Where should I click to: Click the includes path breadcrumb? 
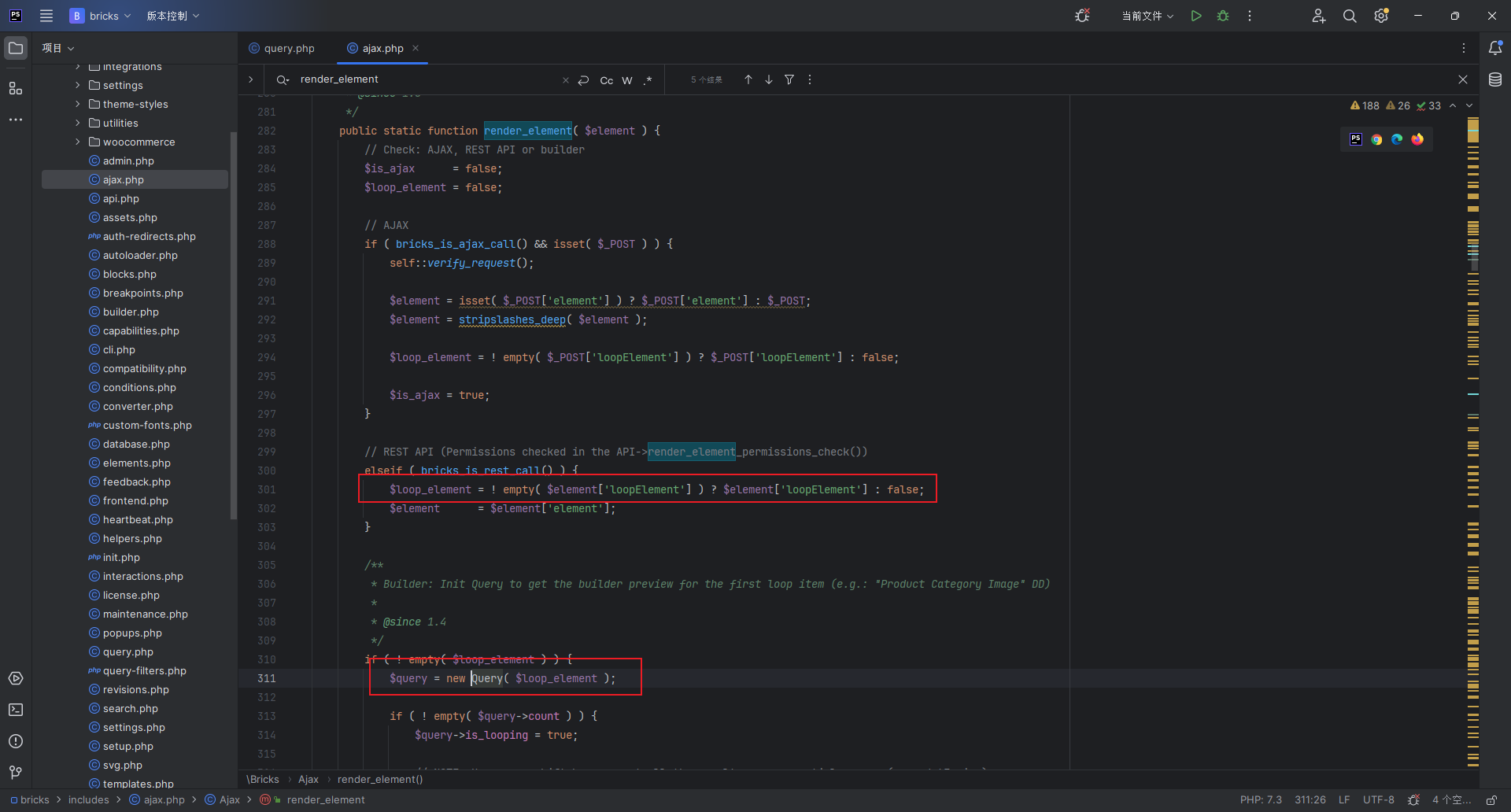pos(89,800)
